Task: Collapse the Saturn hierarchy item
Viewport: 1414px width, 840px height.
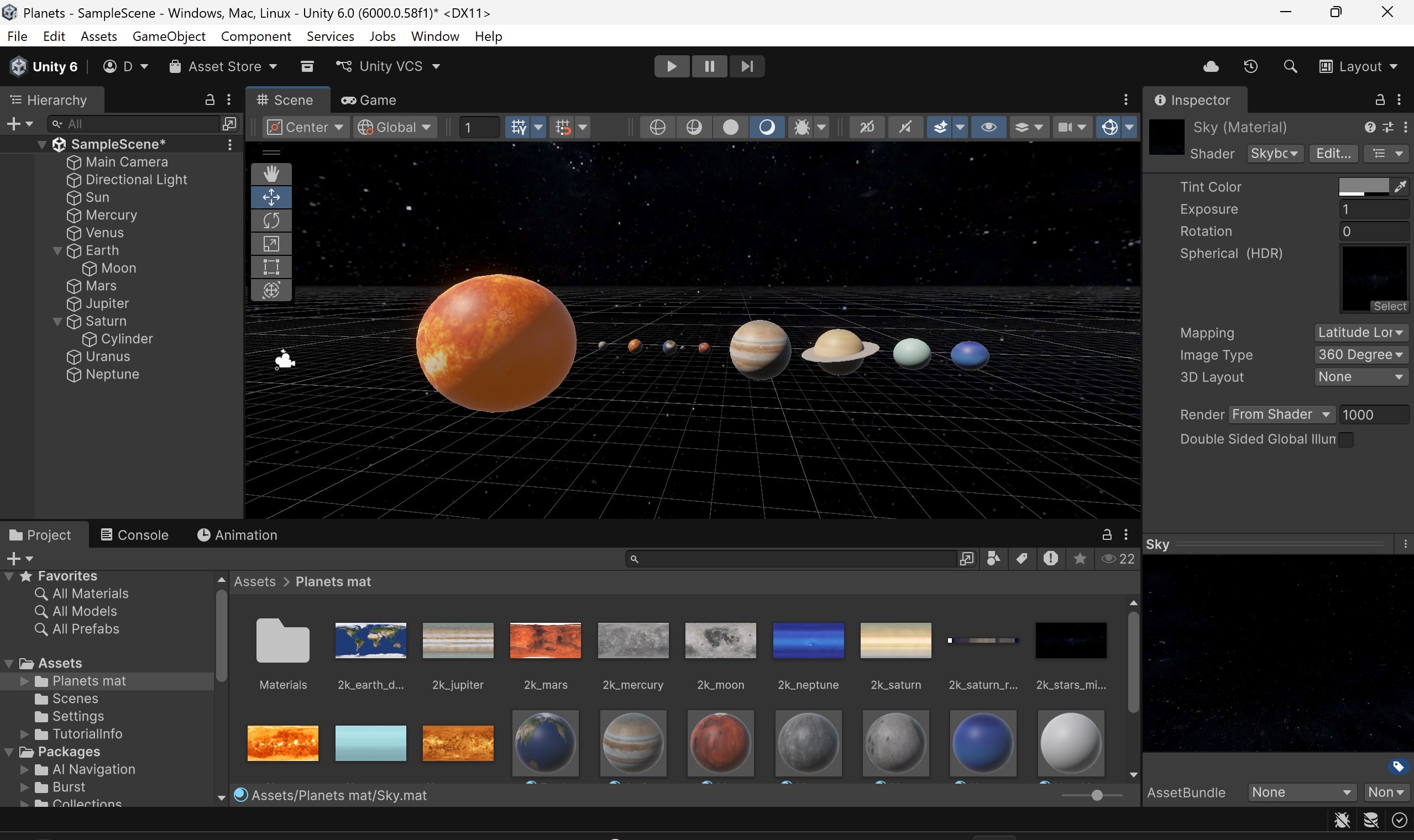Action: click(57, 321)
